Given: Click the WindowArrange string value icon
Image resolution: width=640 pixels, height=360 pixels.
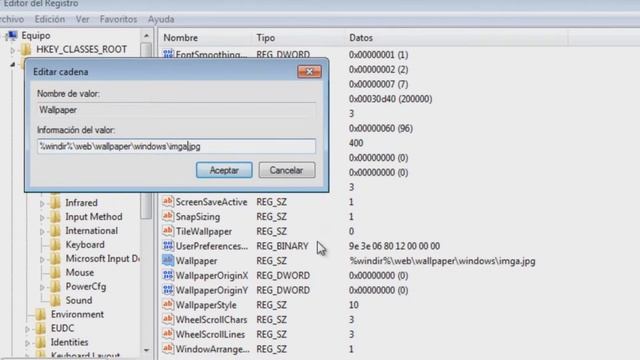Looking at the screenshot, I should click(168, 349).
